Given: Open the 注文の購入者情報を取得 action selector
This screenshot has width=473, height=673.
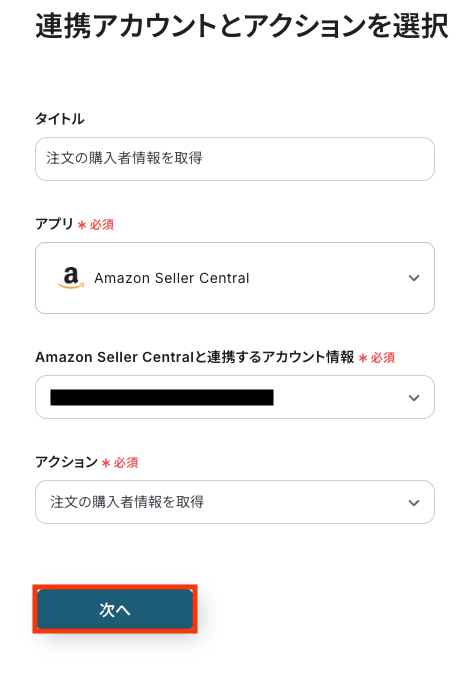Looking at the screenshot, I should coord(235,502).
